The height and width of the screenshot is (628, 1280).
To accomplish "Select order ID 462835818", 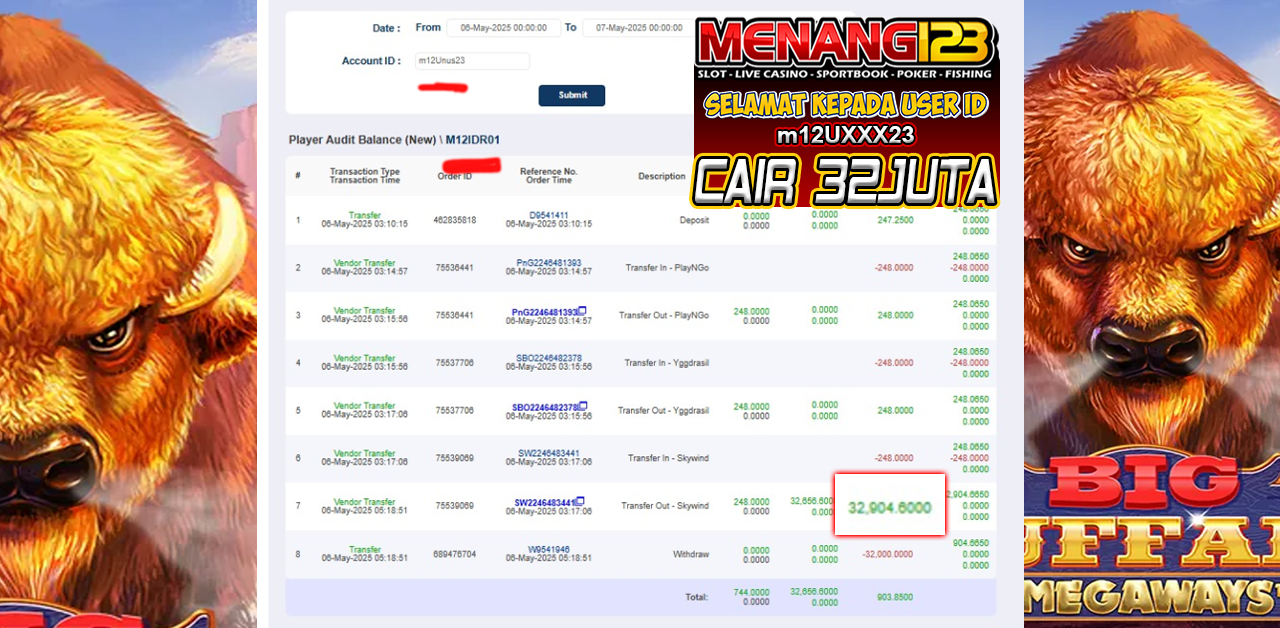I will (455, 220).
